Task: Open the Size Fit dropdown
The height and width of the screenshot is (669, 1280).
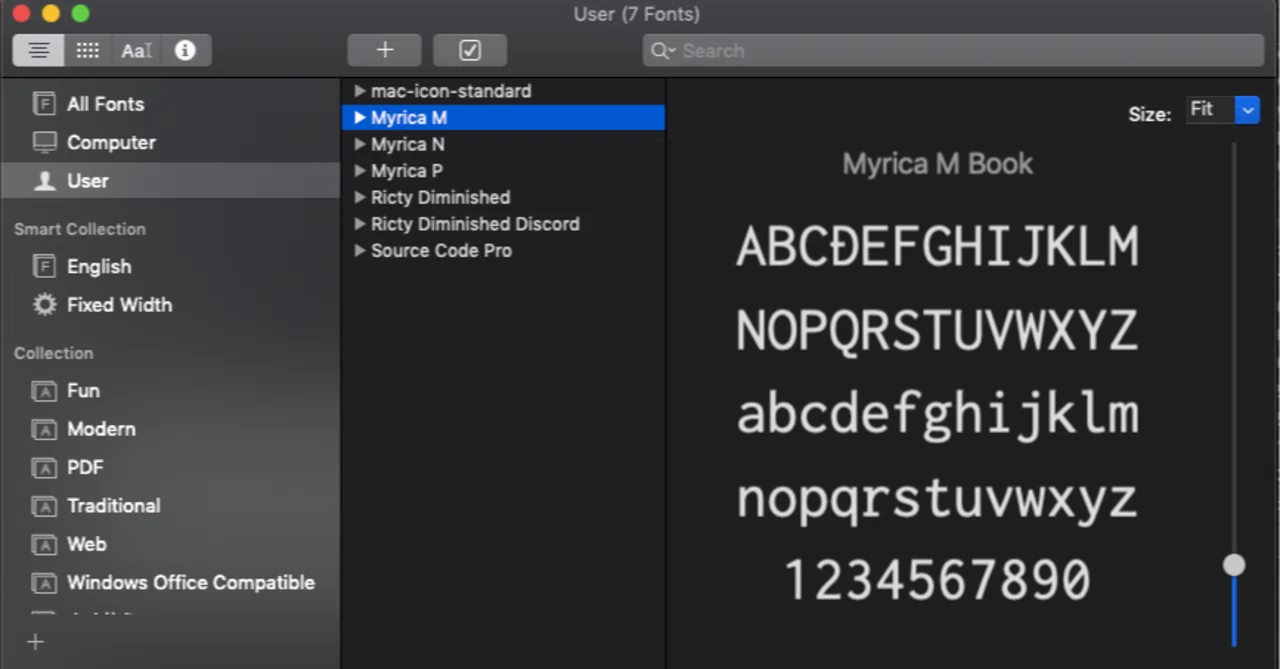Action: [x=1222, y=110]
